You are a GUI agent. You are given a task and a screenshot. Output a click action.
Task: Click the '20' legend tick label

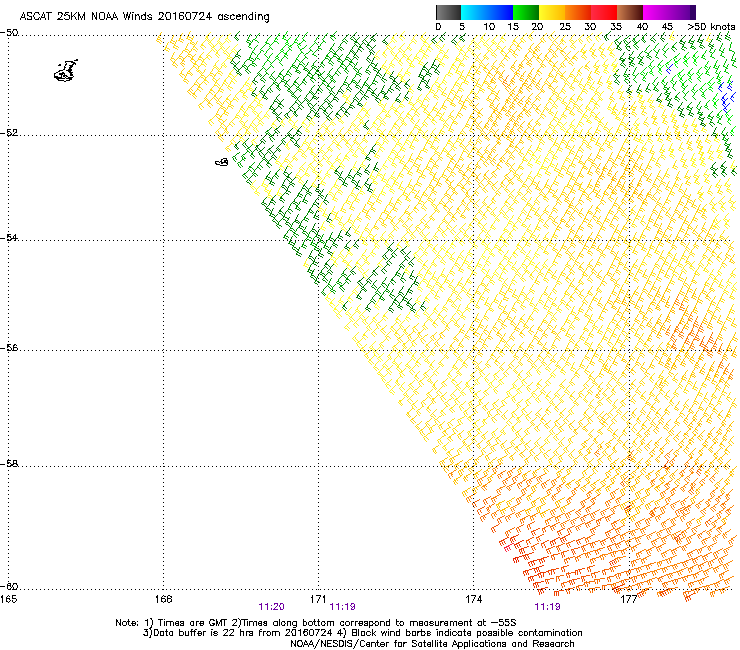coord(537,27)
